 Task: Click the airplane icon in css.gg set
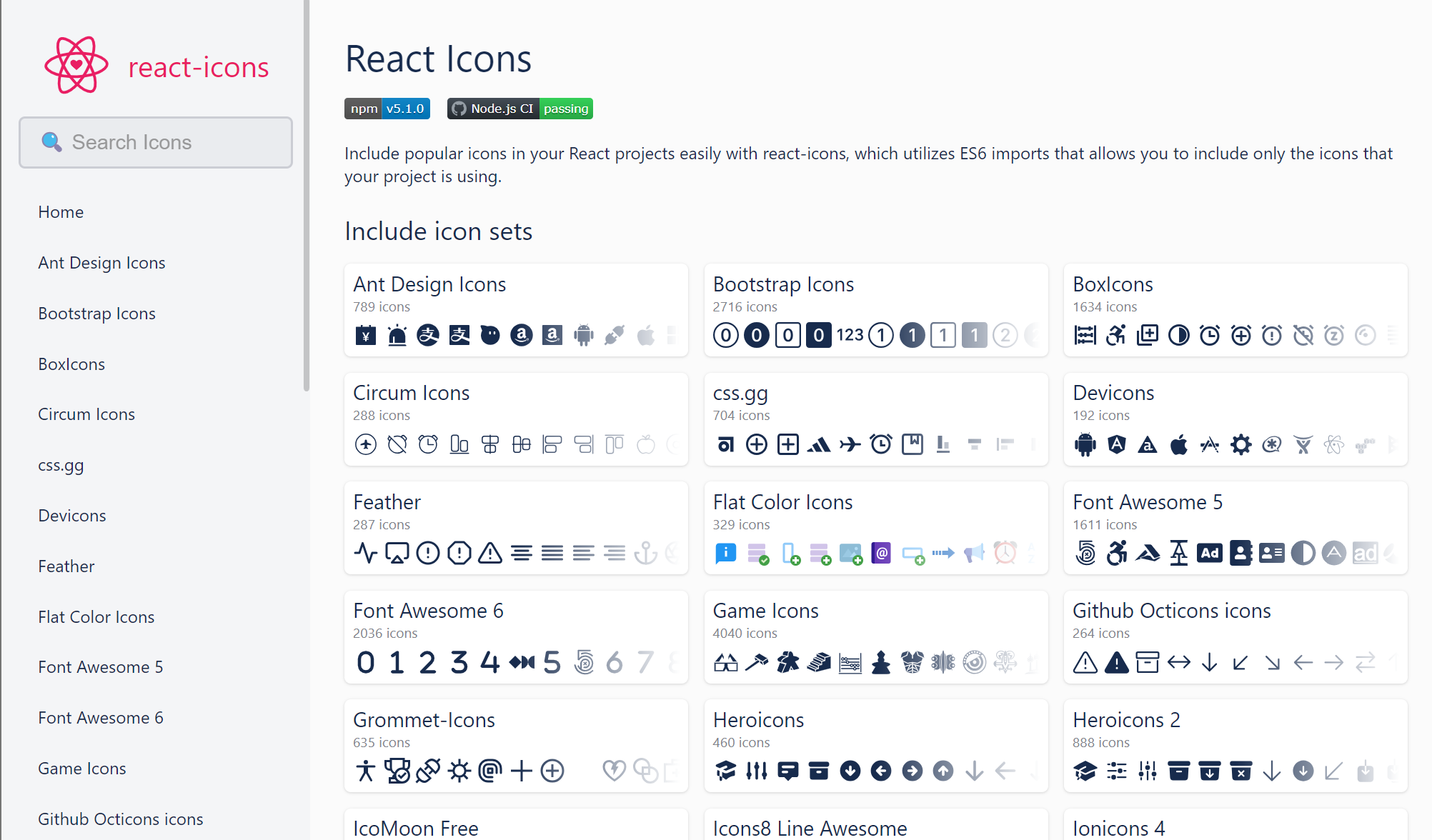tap(850, 444)
